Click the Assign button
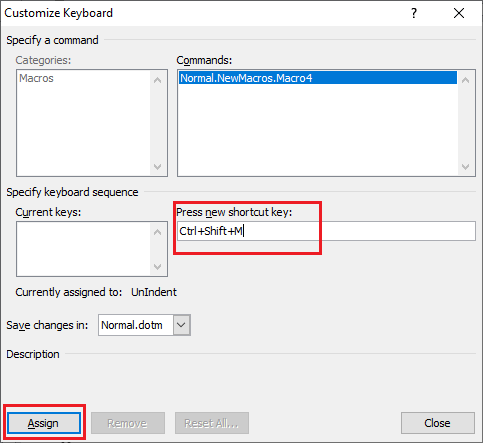The width and height of the screenshot is (483, 443). pyautogui.click(x=44, y=423)
